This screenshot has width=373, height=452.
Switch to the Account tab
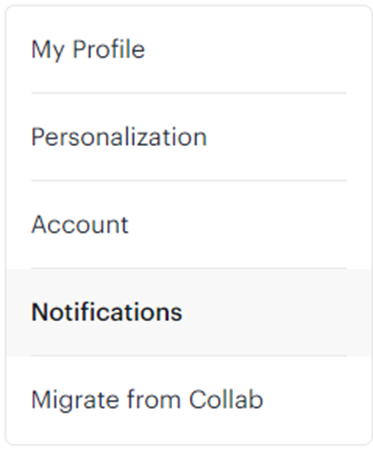(x=189, y=224)
